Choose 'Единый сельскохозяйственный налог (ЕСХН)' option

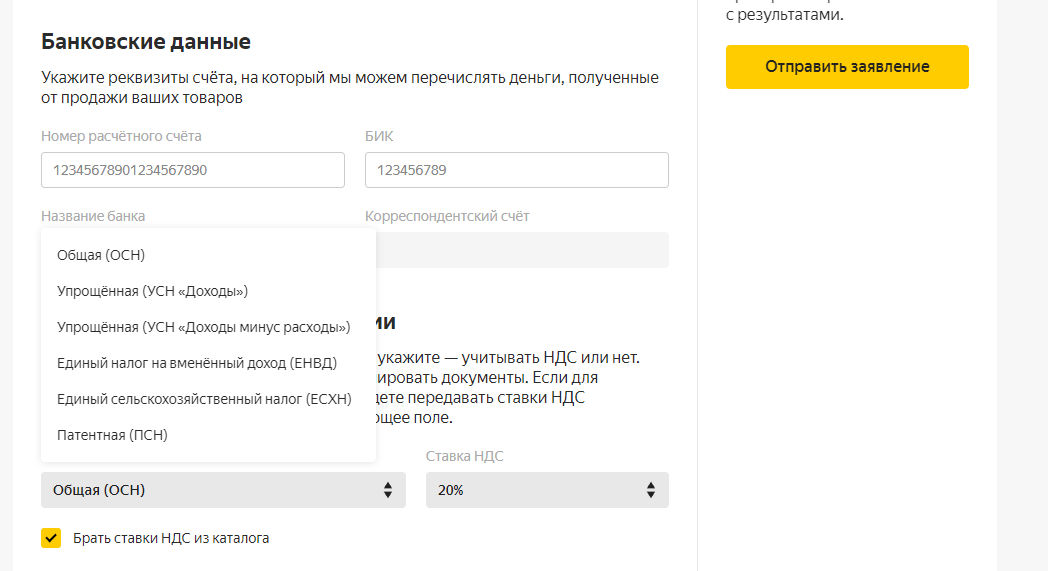[205, 399]
